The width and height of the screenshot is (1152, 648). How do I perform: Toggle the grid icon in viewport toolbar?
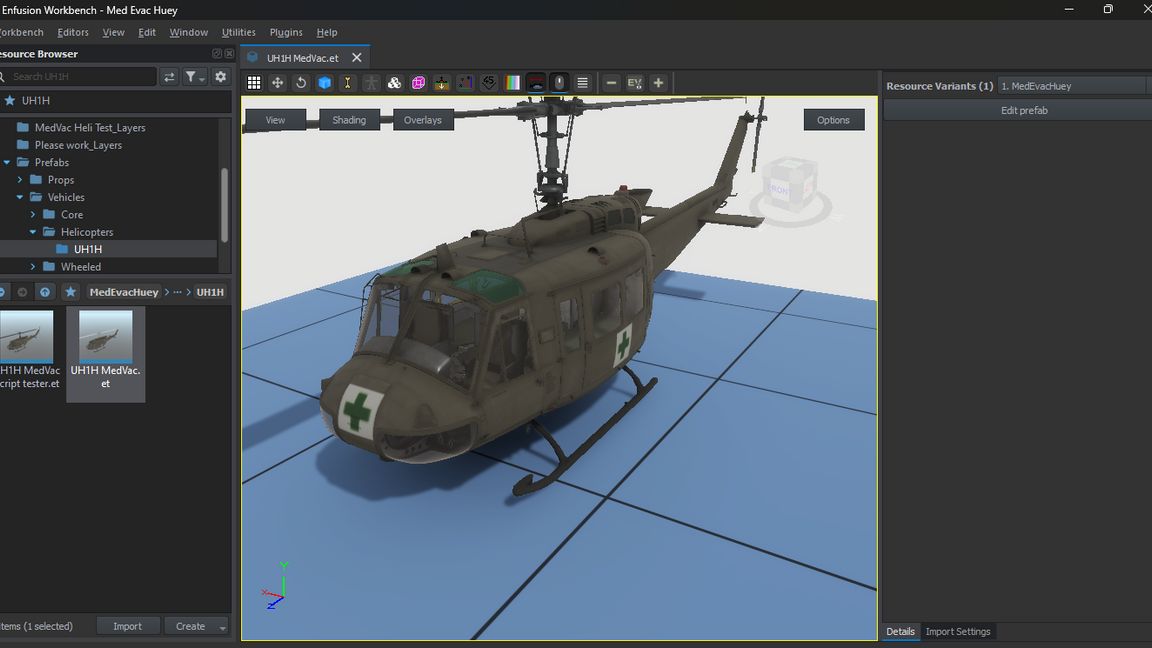[254, 83]
